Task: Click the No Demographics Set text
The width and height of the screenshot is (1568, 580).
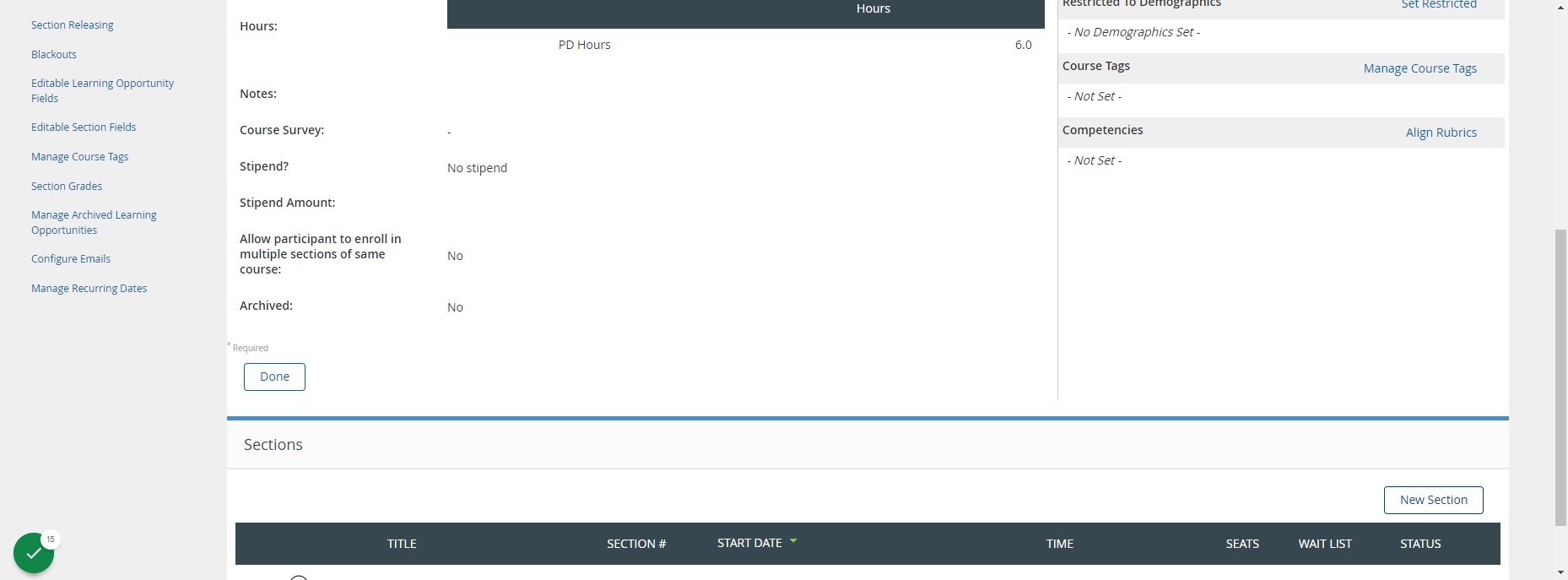Action: 1133,32
